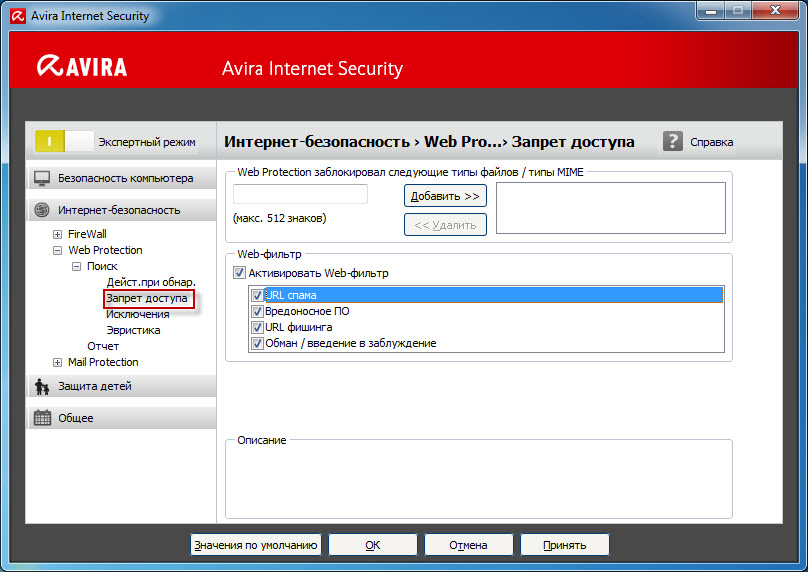Image resolution: width=808 pixels, height=572 pixels.
Task: Click the globe icon beside Интернет-безопасность
Action: coord(42,210)
